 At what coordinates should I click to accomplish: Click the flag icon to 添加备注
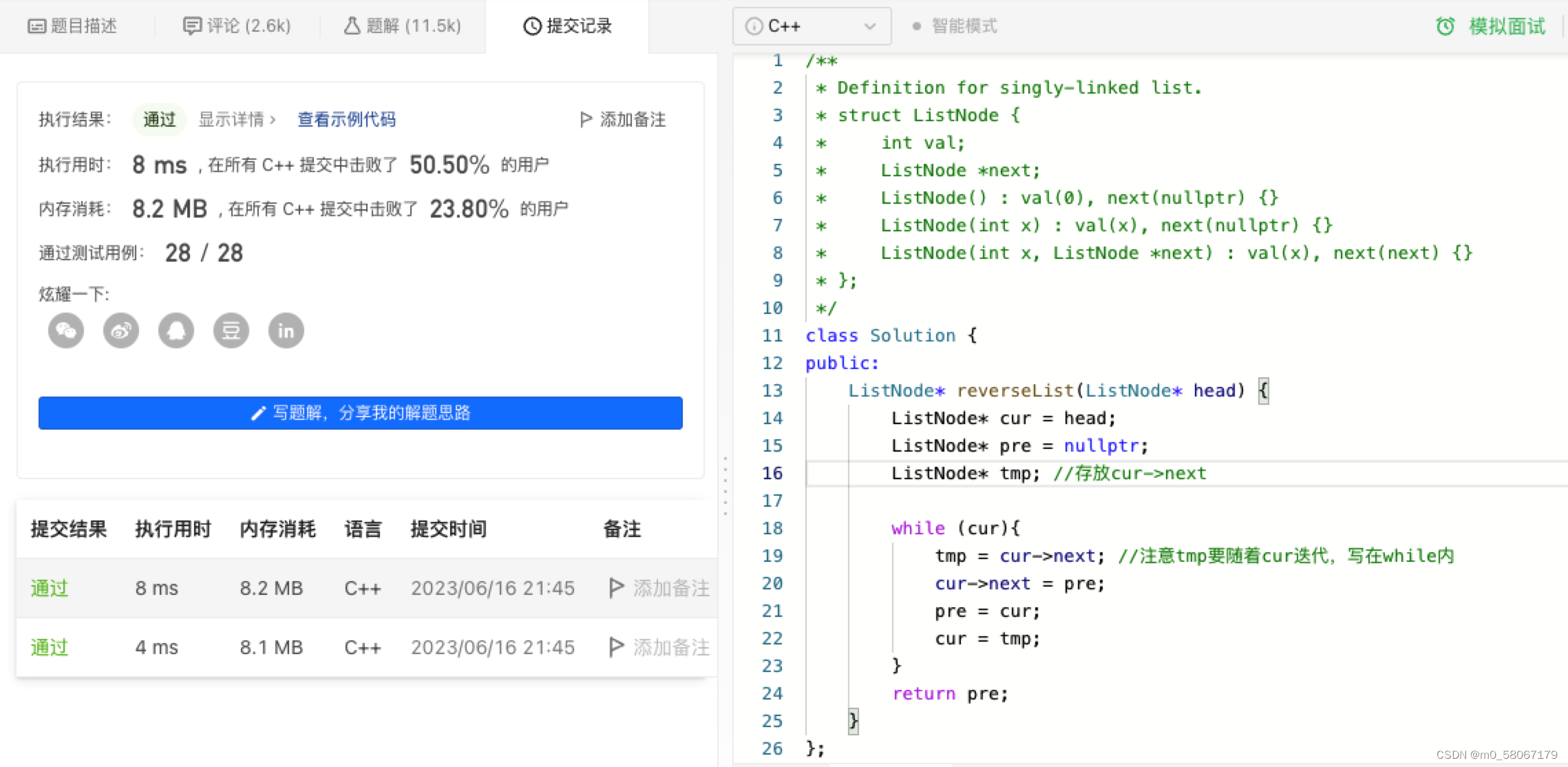[584, 119]
